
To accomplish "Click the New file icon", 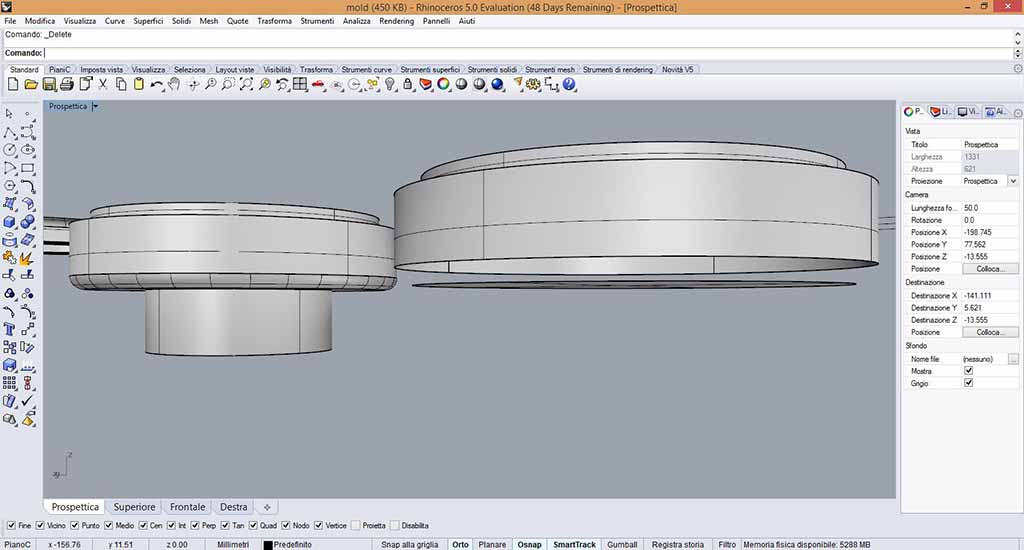I will pos(12,84).
